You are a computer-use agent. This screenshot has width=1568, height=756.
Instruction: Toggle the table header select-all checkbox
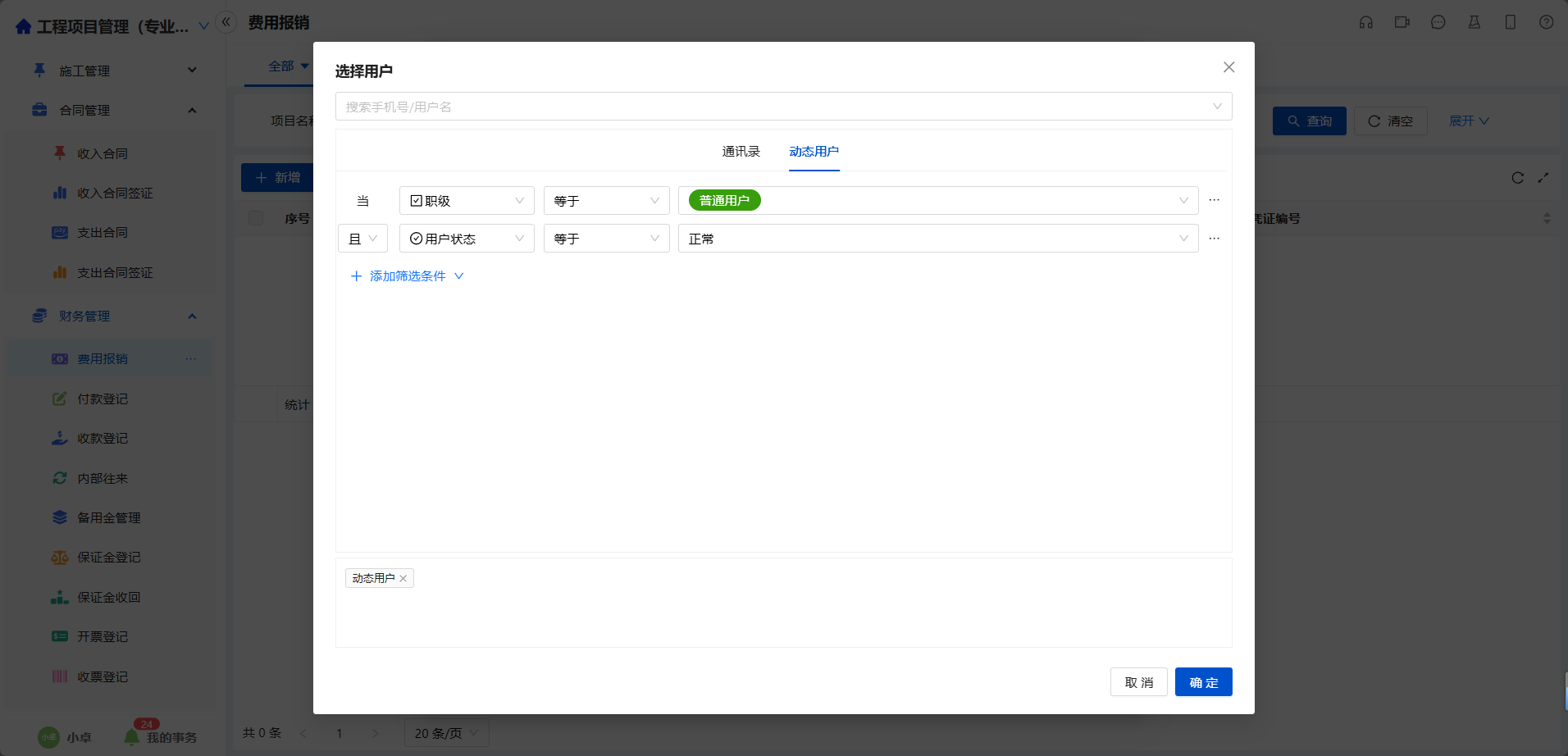point(256,218)
